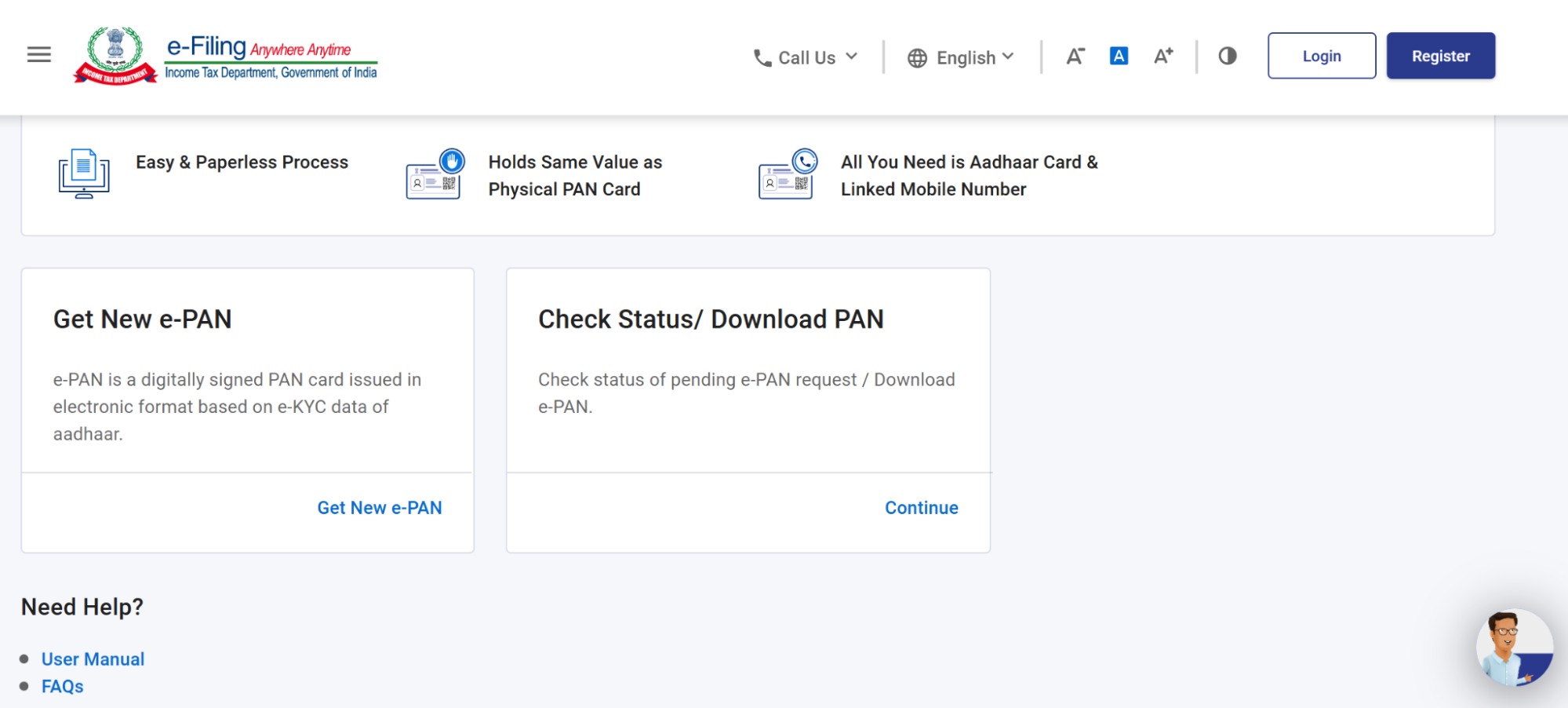Click the Aadhaar Card linked mobile icon

788,173
